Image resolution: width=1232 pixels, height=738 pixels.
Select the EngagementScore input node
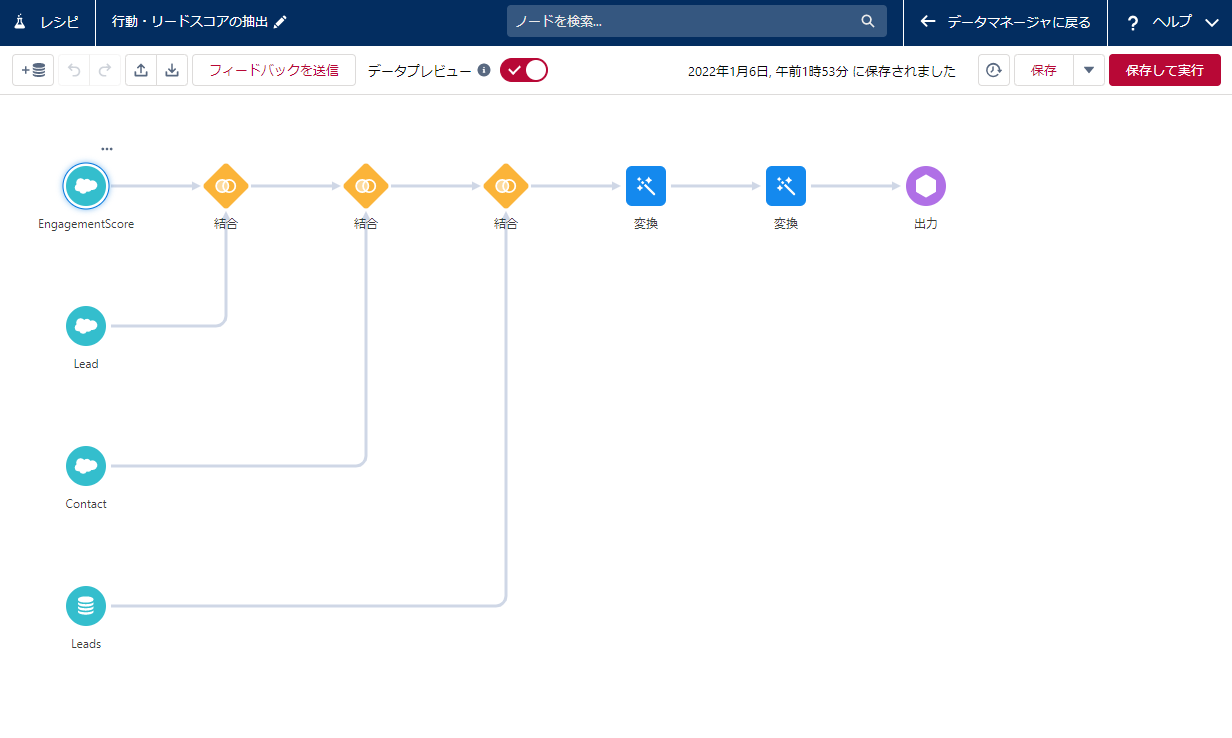tap(86, 186)
